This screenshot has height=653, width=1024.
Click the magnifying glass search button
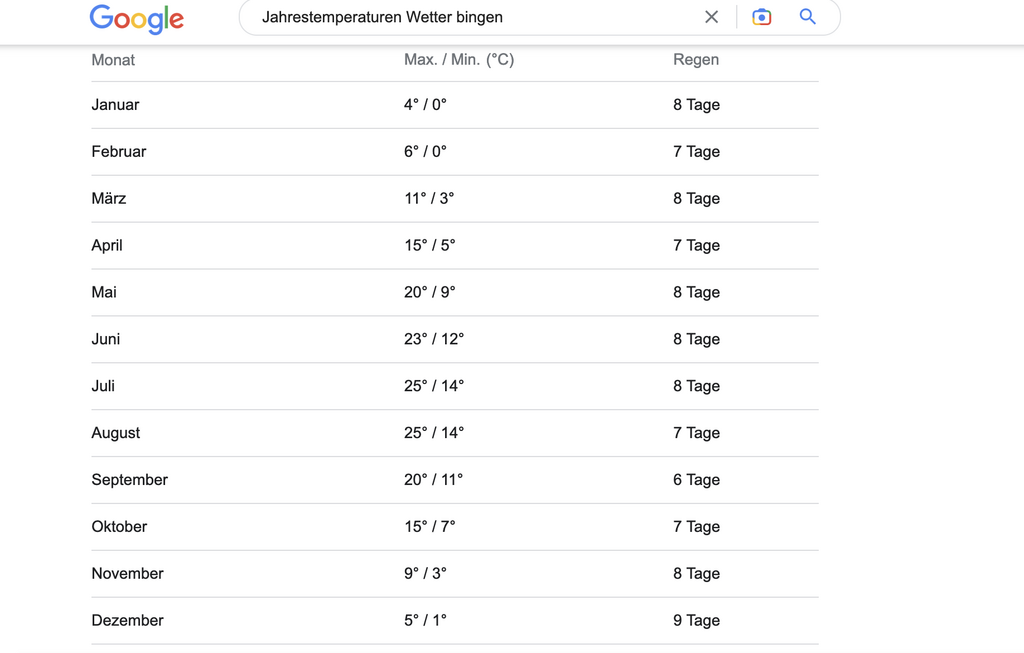point(807,17)
